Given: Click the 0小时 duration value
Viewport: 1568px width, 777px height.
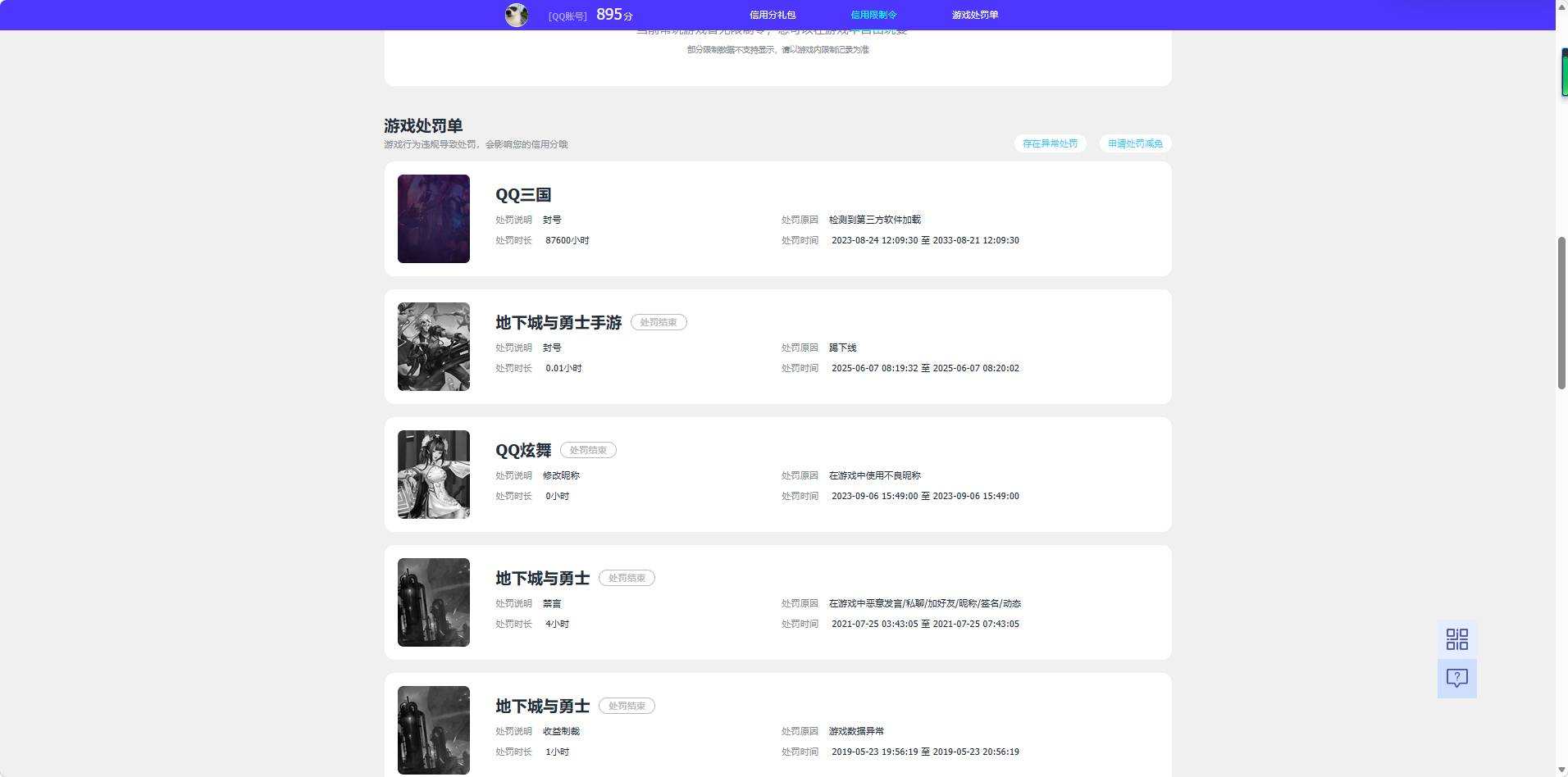Looking at the screenshot, I should pos(557,496).
